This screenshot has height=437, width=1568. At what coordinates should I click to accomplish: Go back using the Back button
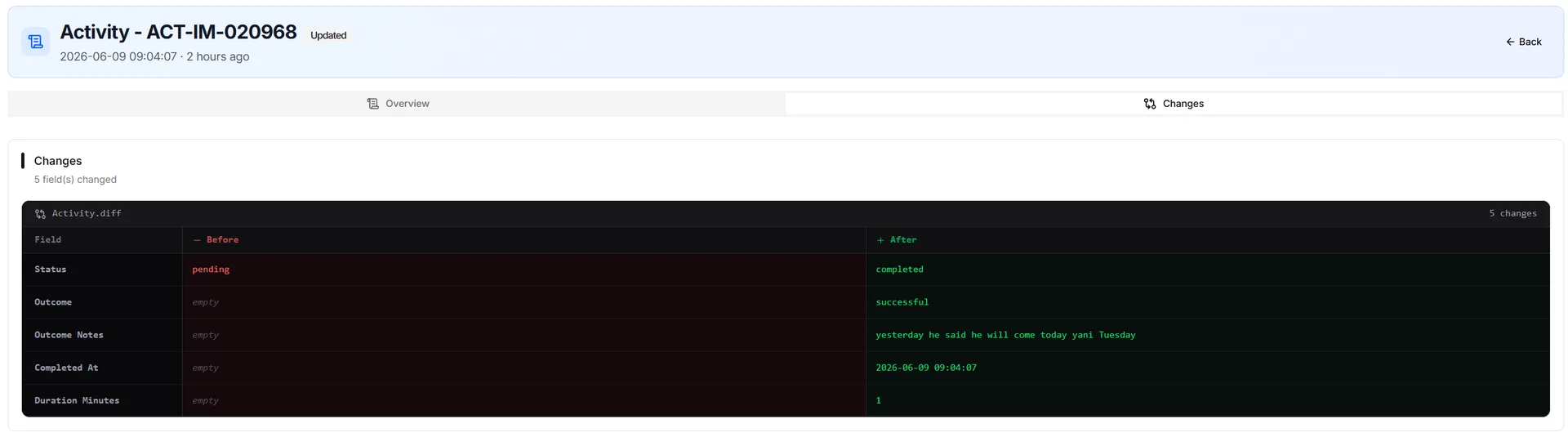point(1523,42)
